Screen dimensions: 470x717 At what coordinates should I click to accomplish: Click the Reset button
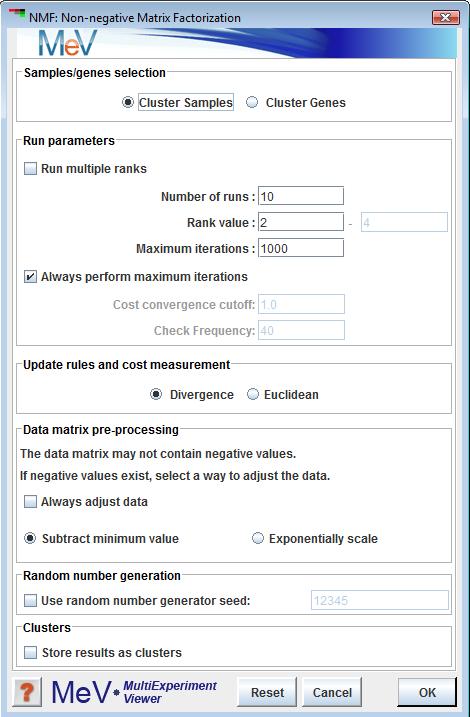click(x=267, y=692)
